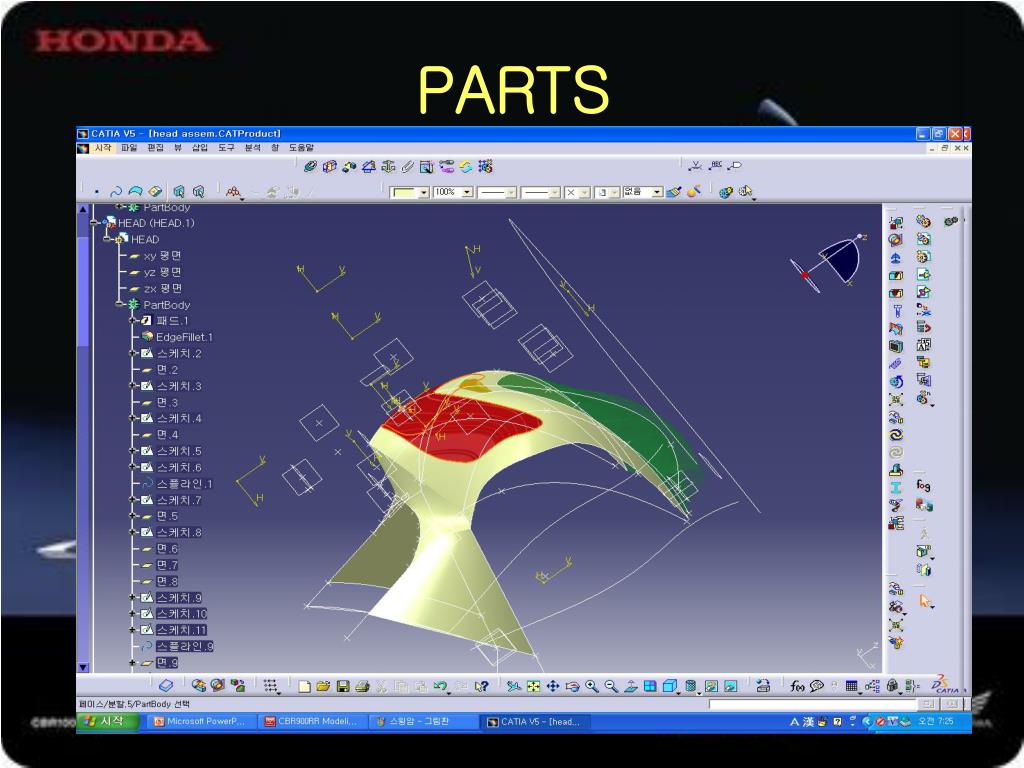Open the 분석 menu

click(x=253, y=148)
